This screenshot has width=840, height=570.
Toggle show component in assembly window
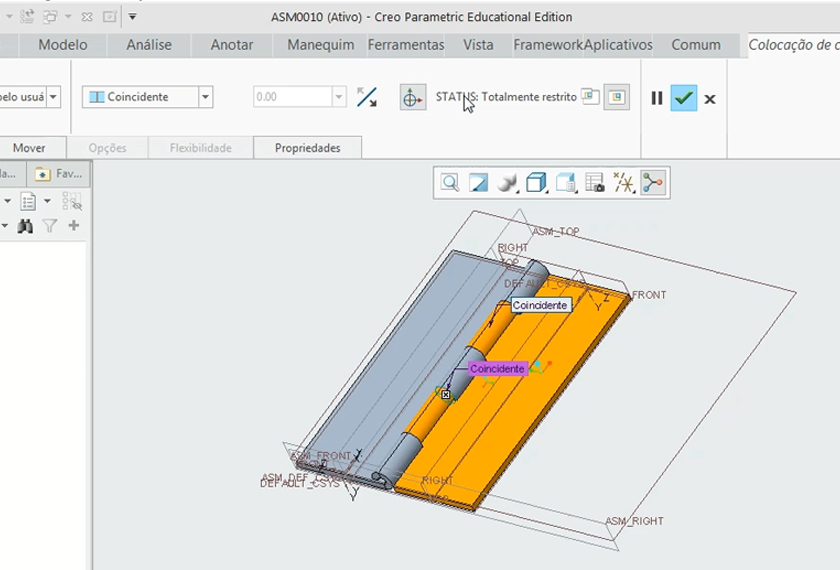click(x=617, y=97)
